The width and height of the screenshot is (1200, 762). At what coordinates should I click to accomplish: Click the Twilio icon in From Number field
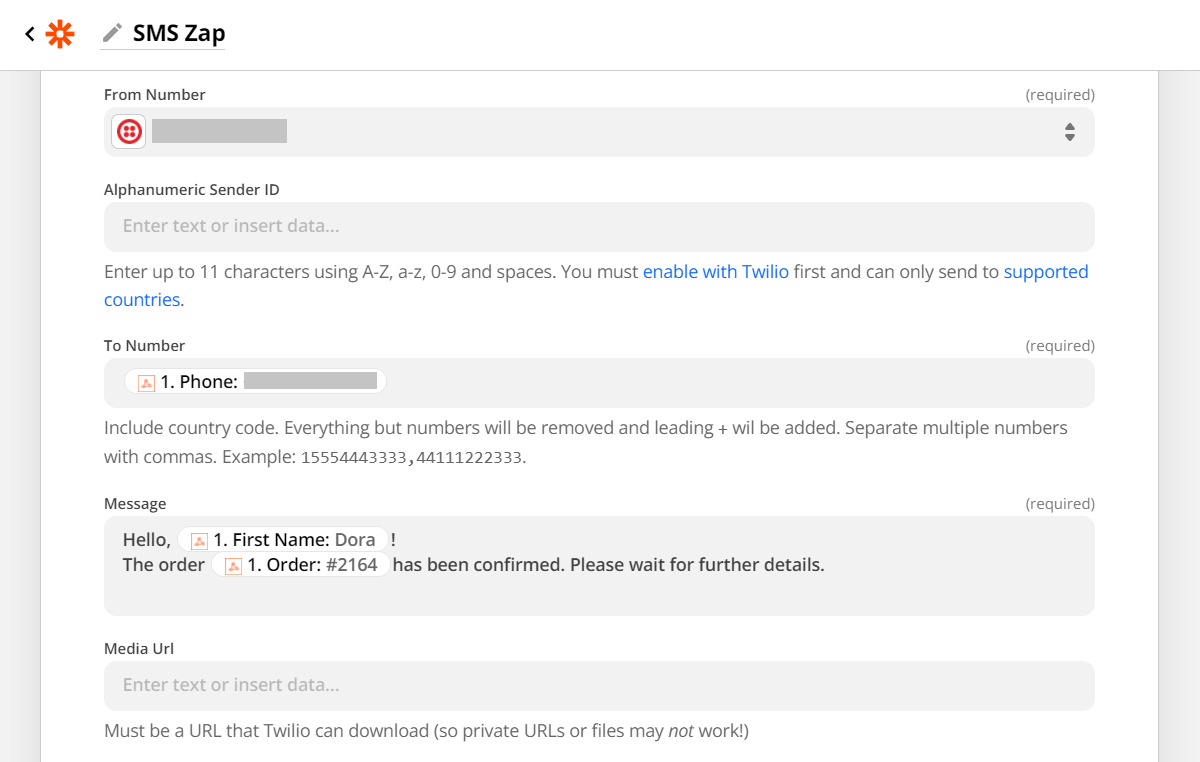[x=128, y=131]
